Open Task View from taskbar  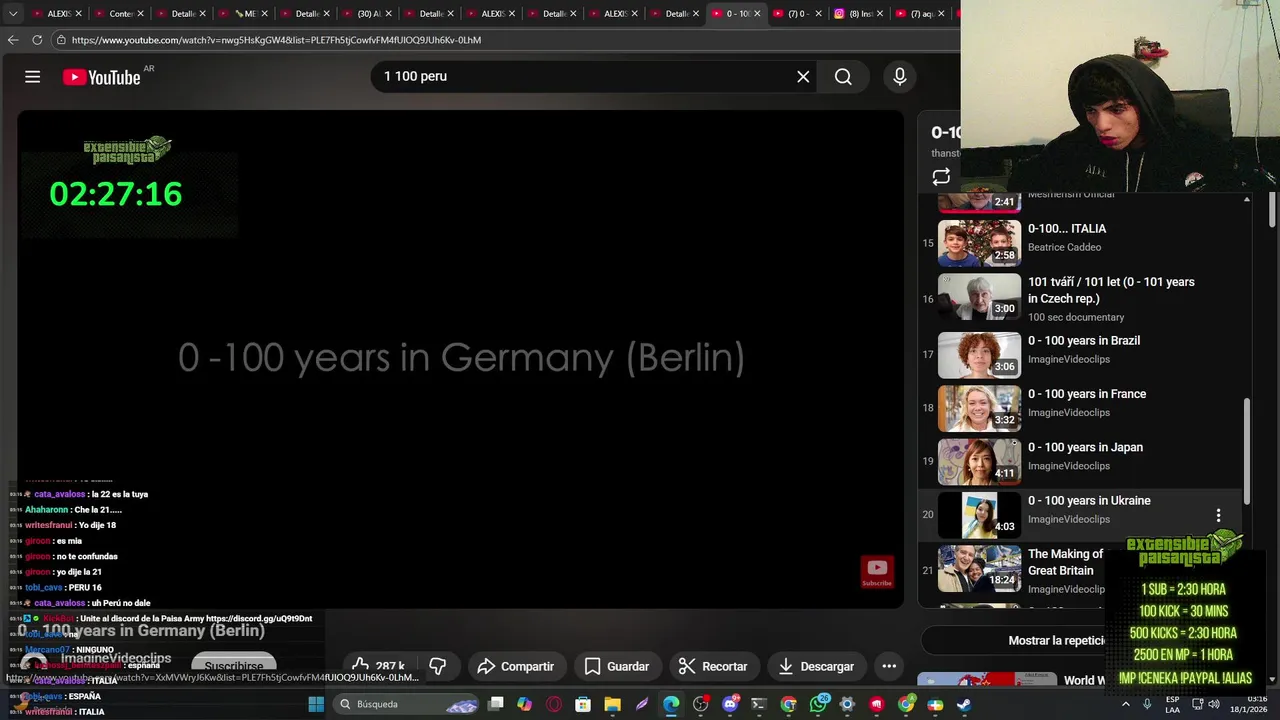click(495, 704)
